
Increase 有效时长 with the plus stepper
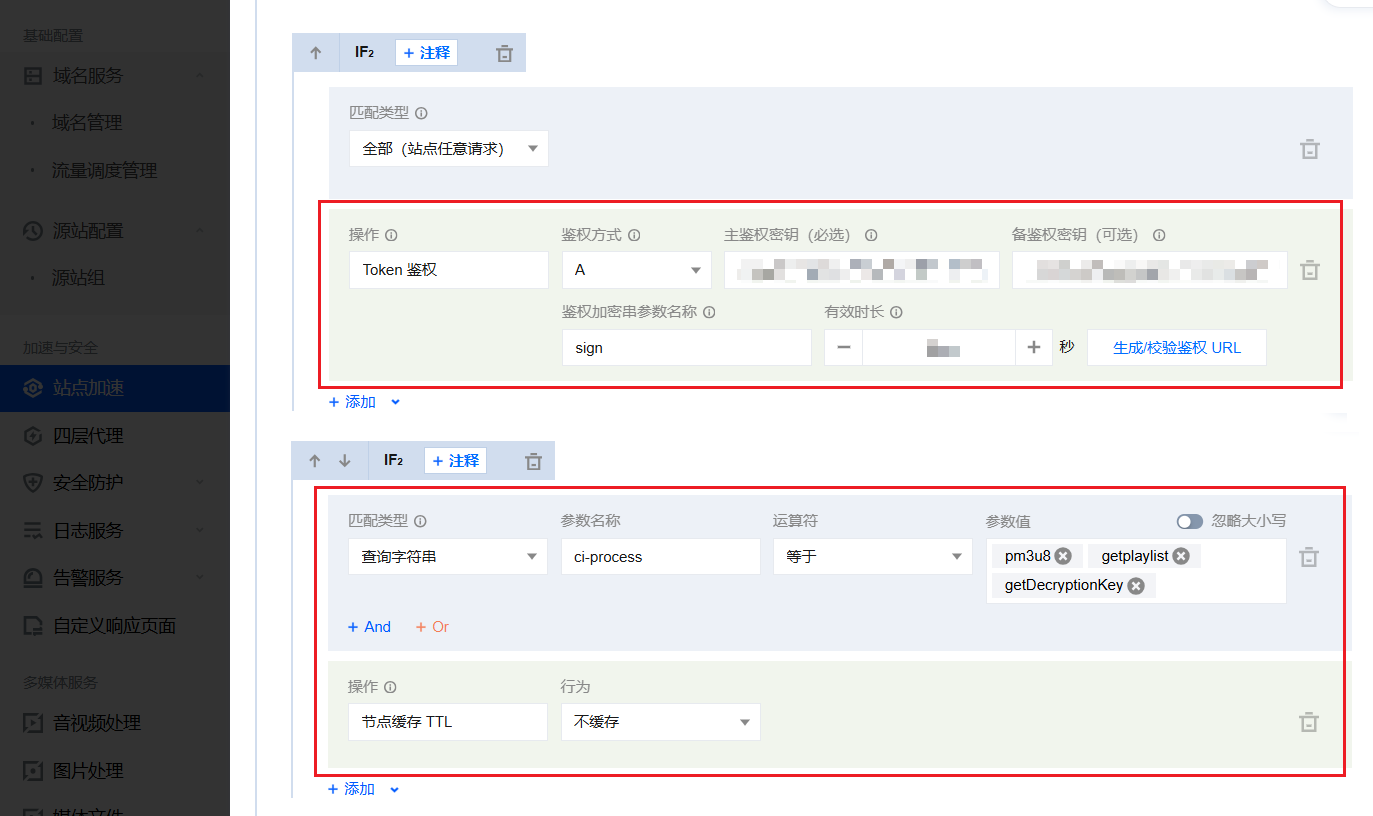1034,348
